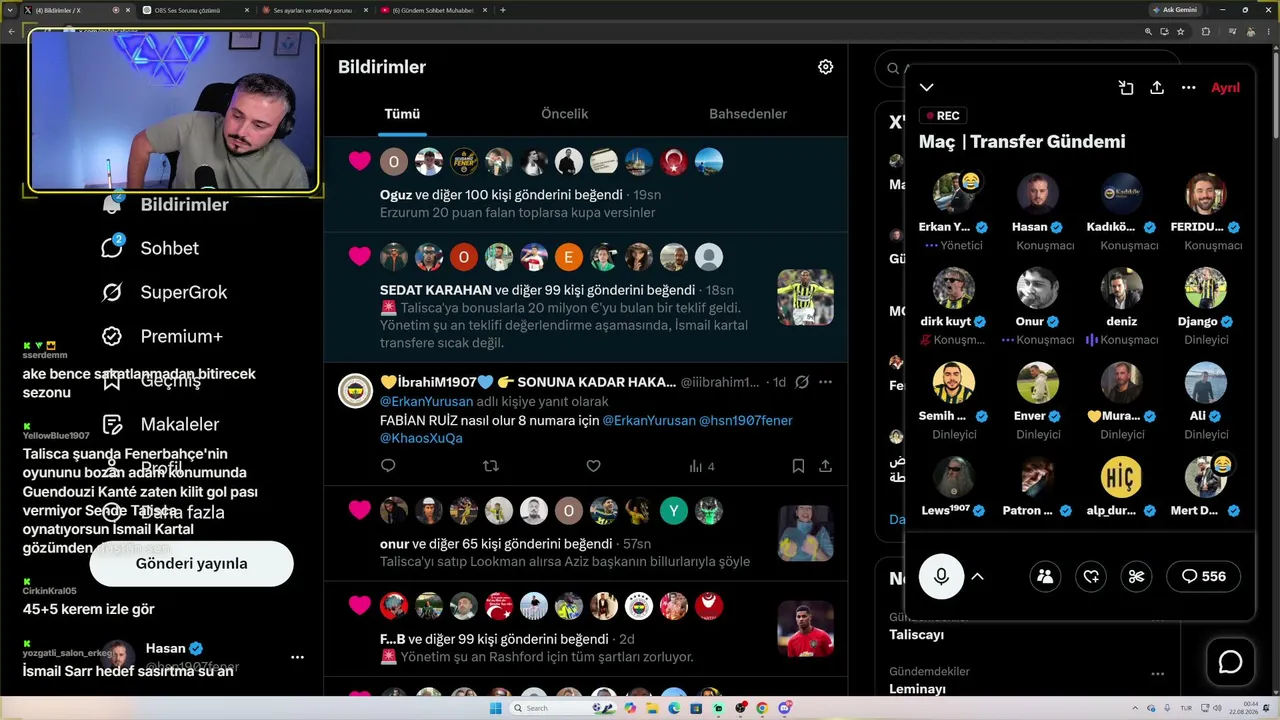Select deniz speaker avatar in Space

[x=1122, y=288]
